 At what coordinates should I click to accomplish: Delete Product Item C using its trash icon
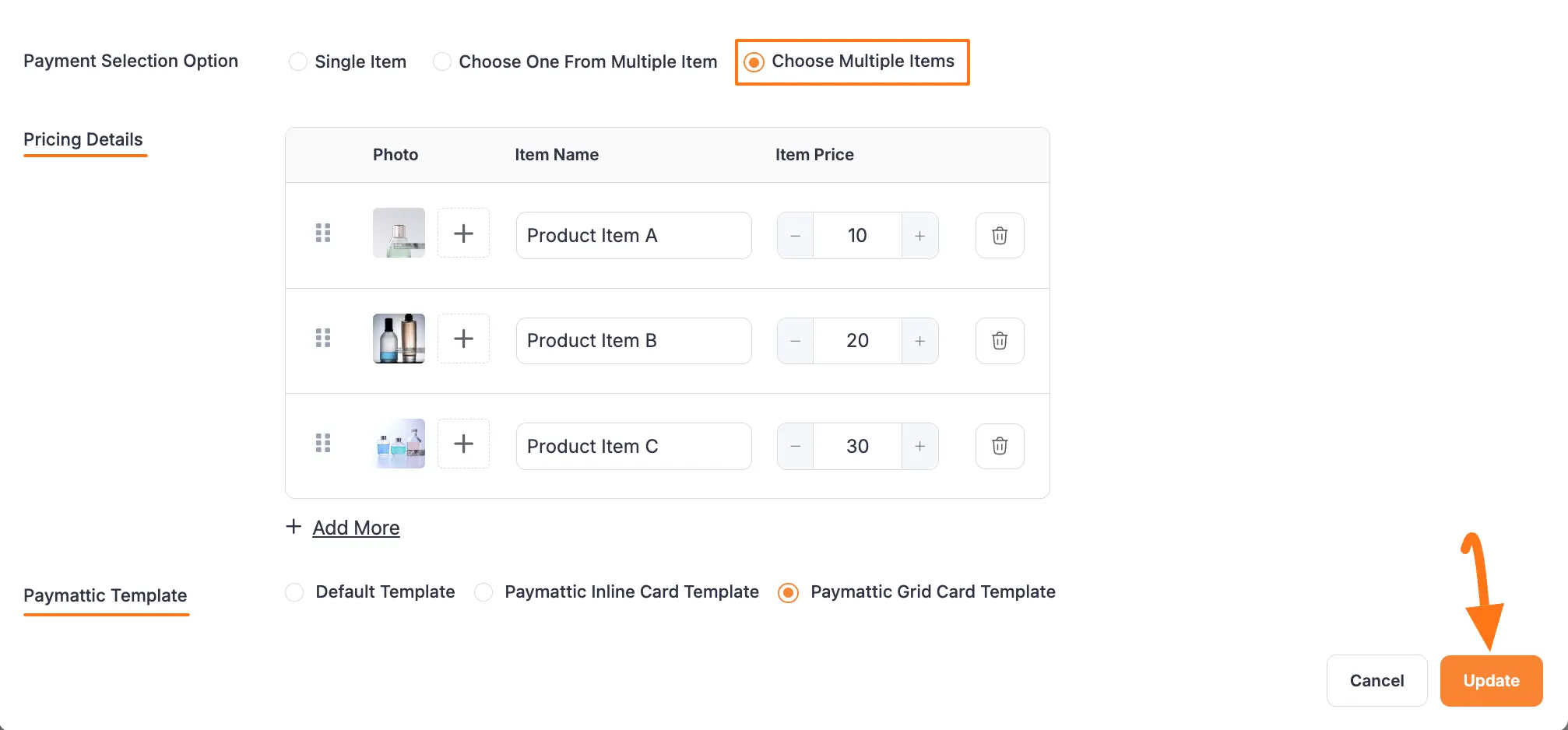pyautogui.click(x=1000, y=446)
